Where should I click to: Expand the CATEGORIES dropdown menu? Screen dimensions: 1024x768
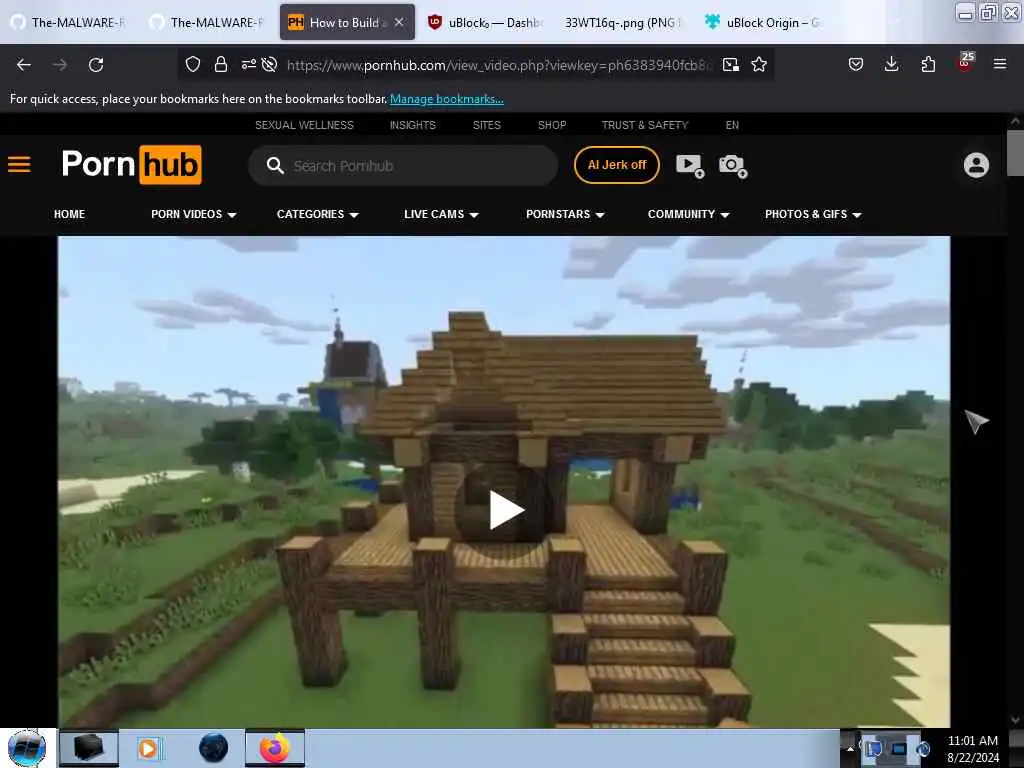317,214
